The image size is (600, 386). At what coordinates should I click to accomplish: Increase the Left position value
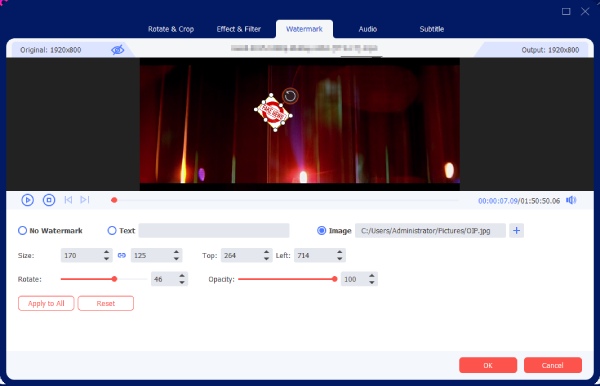339,252
